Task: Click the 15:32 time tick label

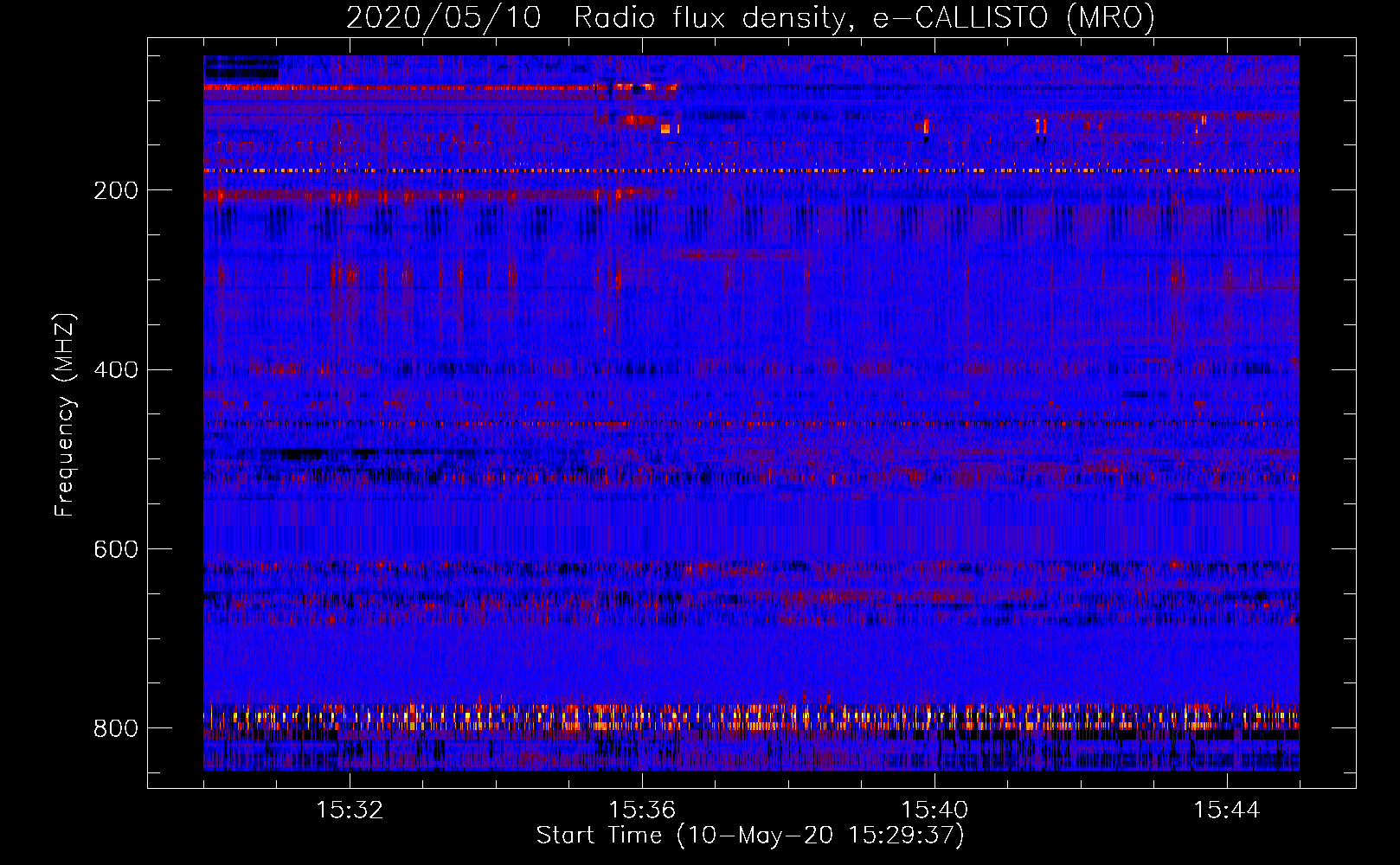Action: point(350,811)
